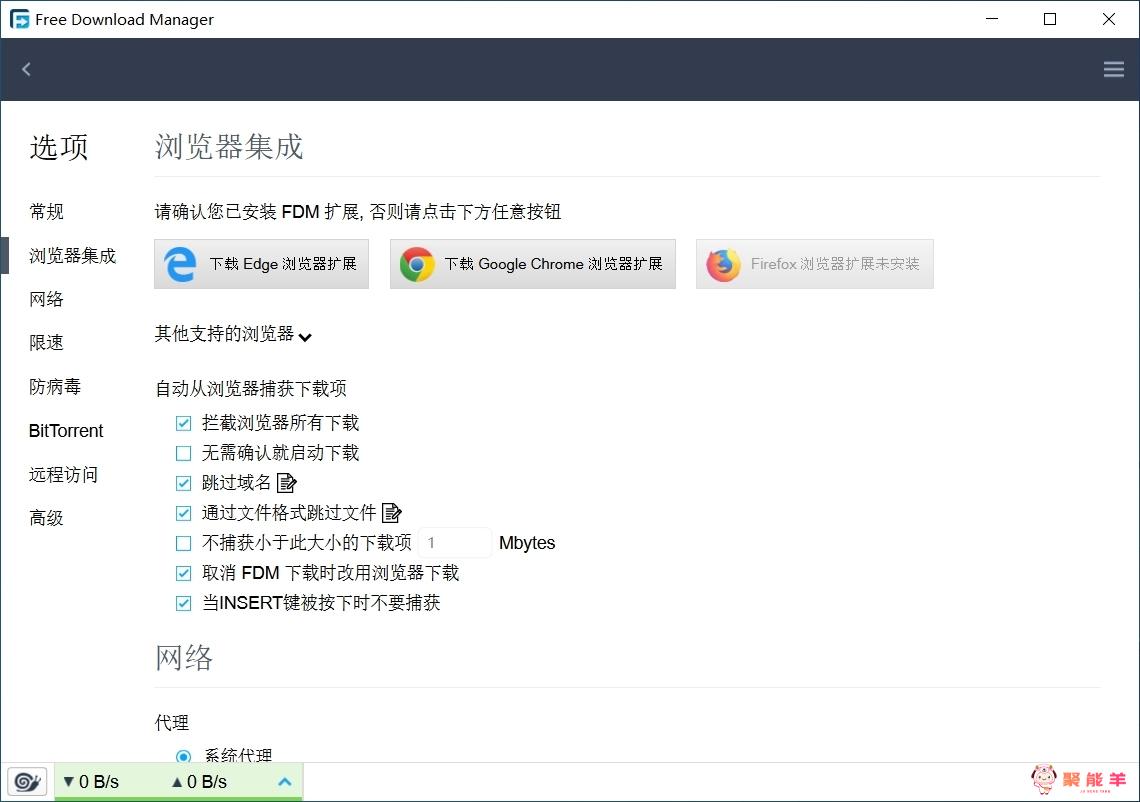The width and height of the screenshot is (1140, 802).
Task: Click the download speed 0 B/s indicator
Action: (91, 782)
